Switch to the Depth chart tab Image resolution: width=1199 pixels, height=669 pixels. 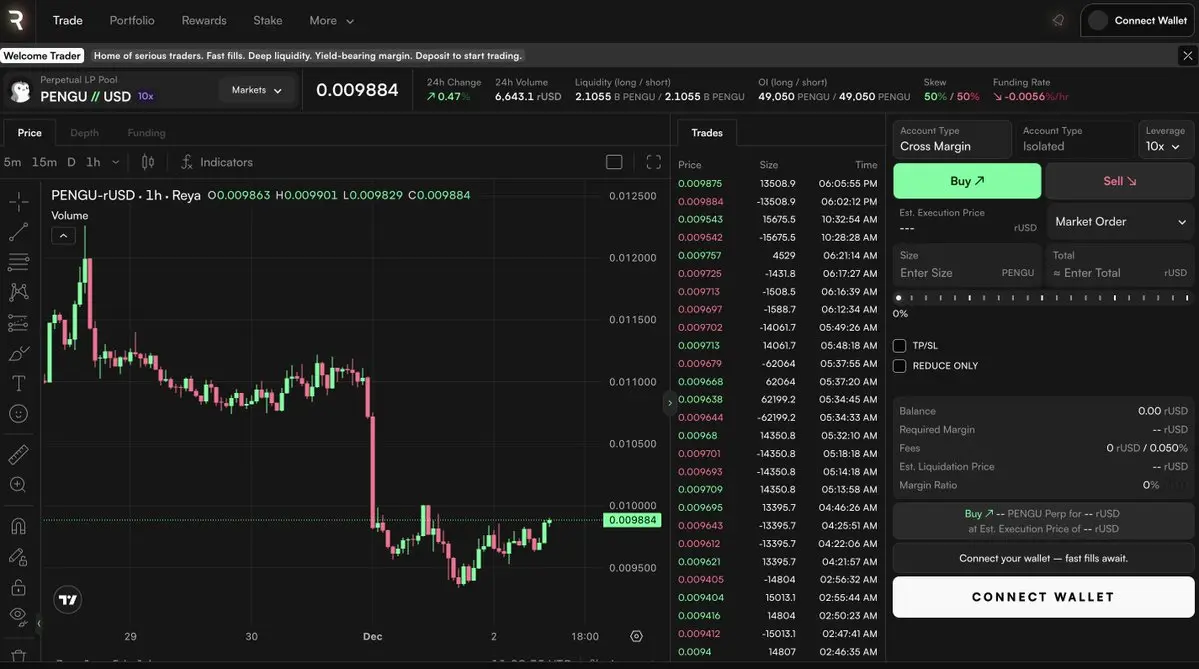(84, 132)
